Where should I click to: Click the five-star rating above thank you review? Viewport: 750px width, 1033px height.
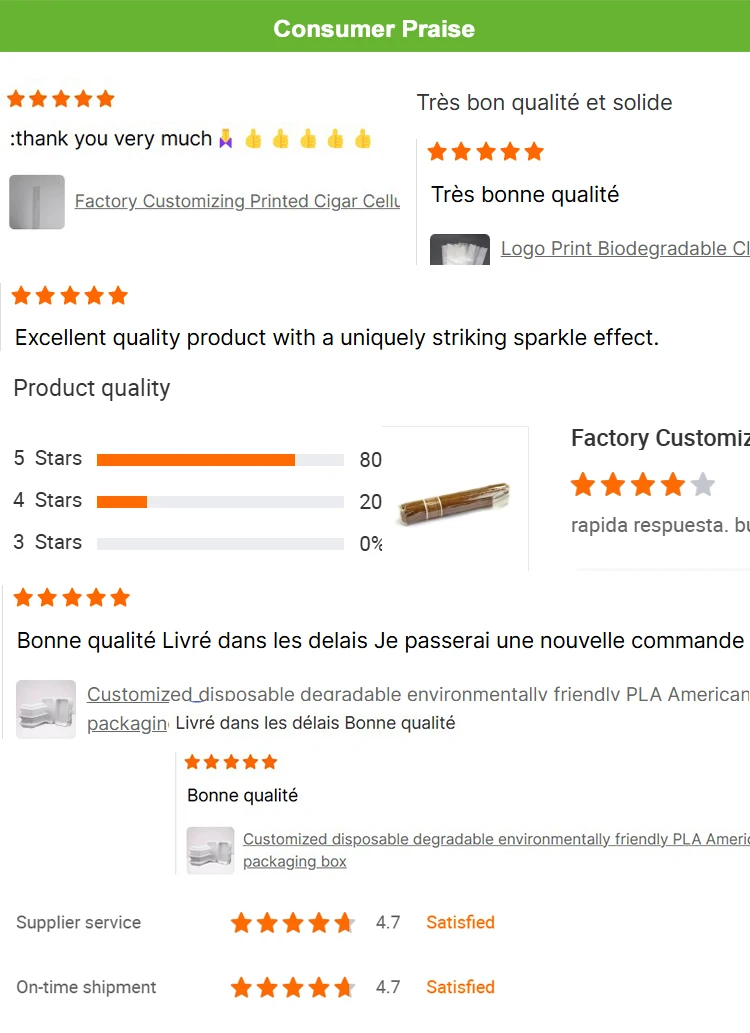[61, 99]
